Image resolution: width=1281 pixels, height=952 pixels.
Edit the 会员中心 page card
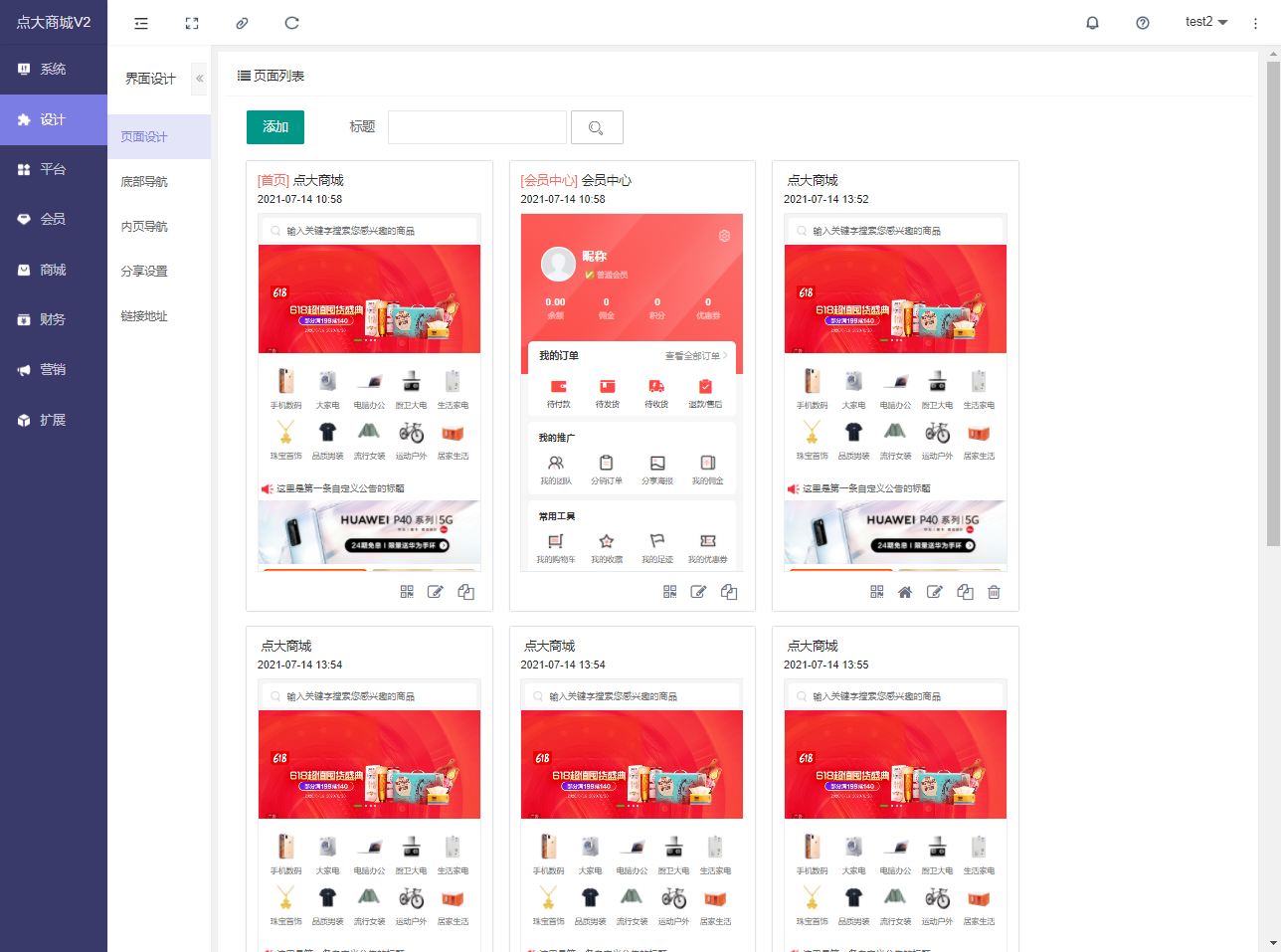coord(699,592)
